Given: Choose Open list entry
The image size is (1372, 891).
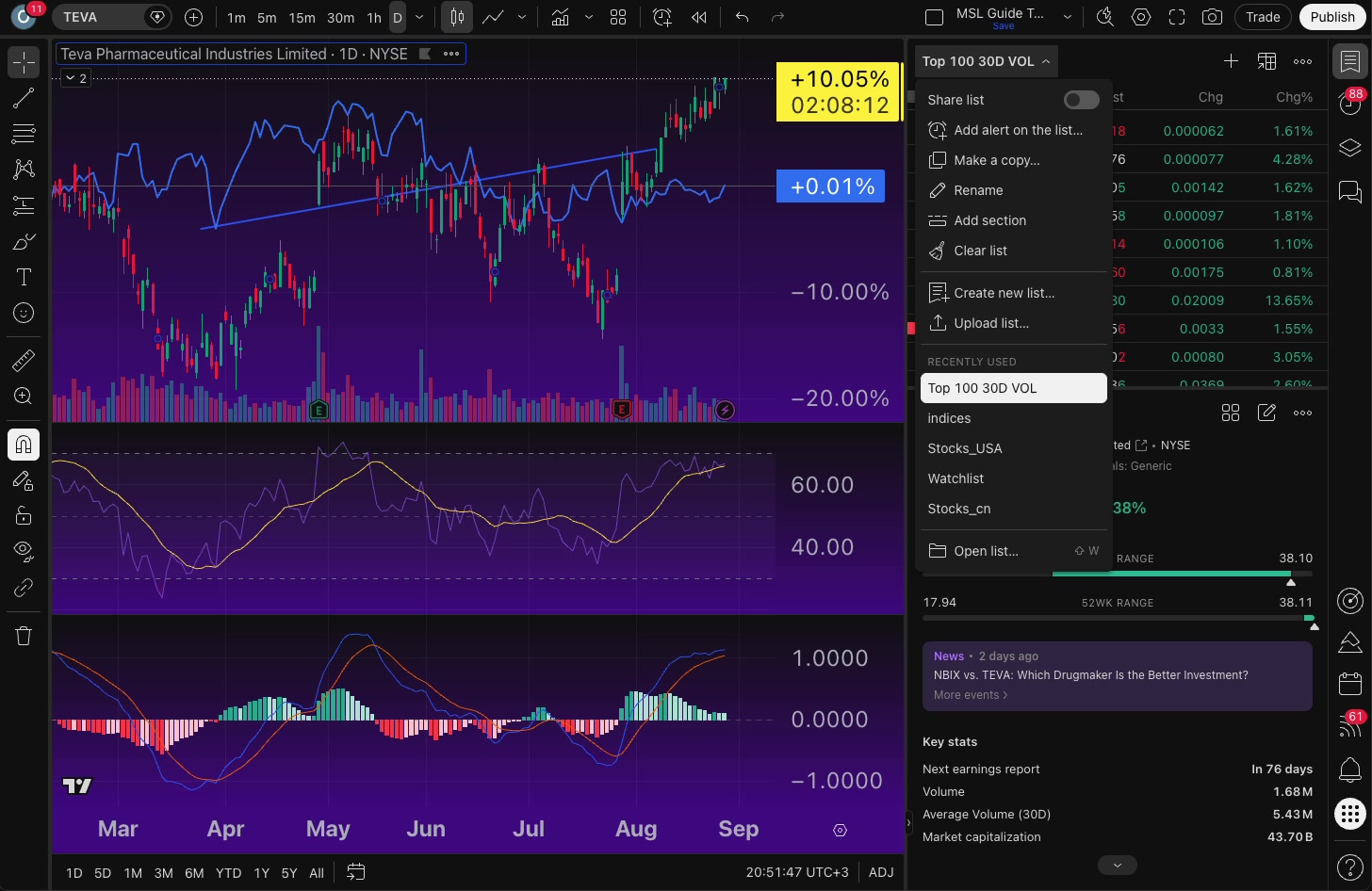Looking at the screenshot, I should click(1013, 551).
